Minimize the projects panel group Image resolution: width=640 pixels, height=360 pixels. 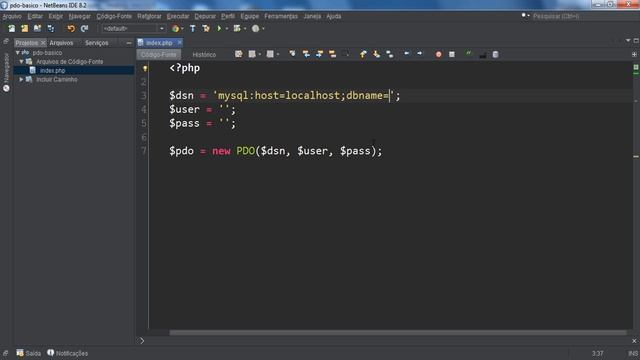pyautogui.click(x=129, y=43)
